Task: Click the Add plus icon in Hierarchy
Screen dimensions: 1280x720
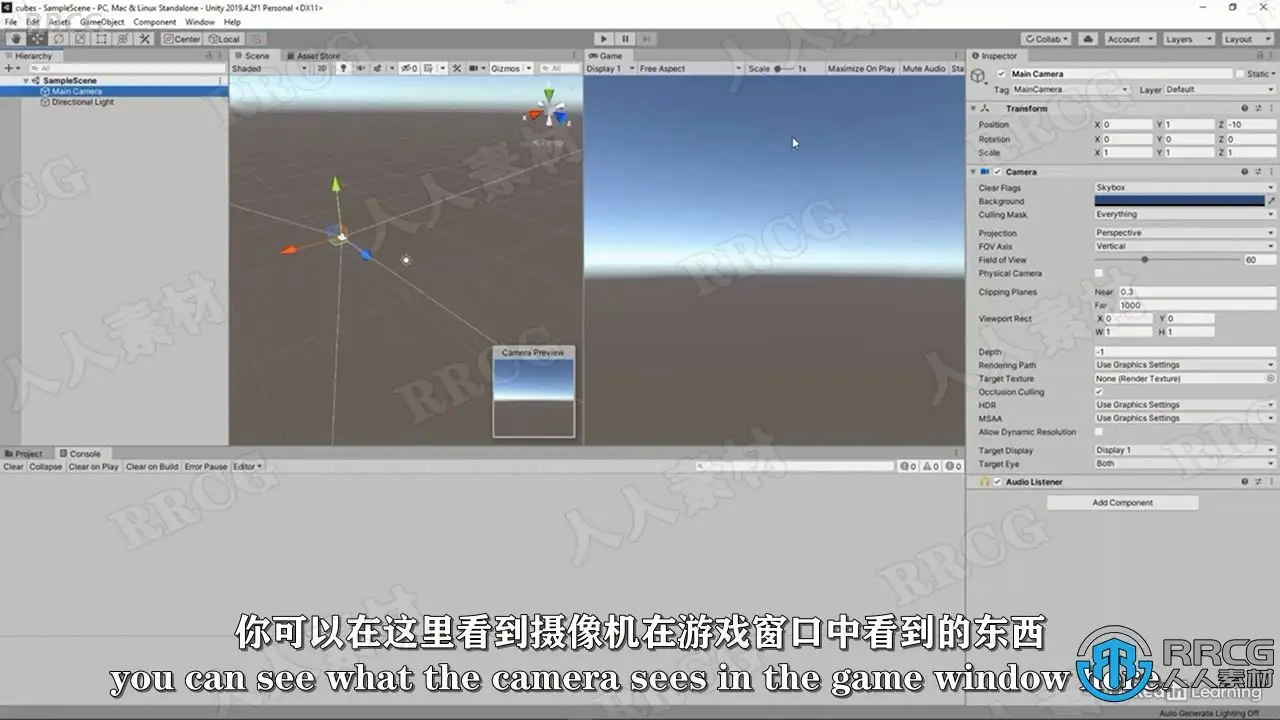Action: click(9, 68)
